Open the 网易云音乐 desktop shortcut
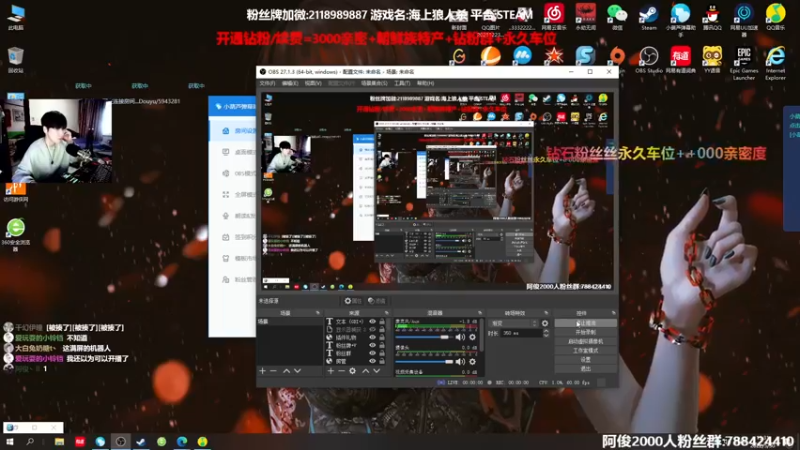This screenshot has width=800, height=450. [x=554, y=16]
